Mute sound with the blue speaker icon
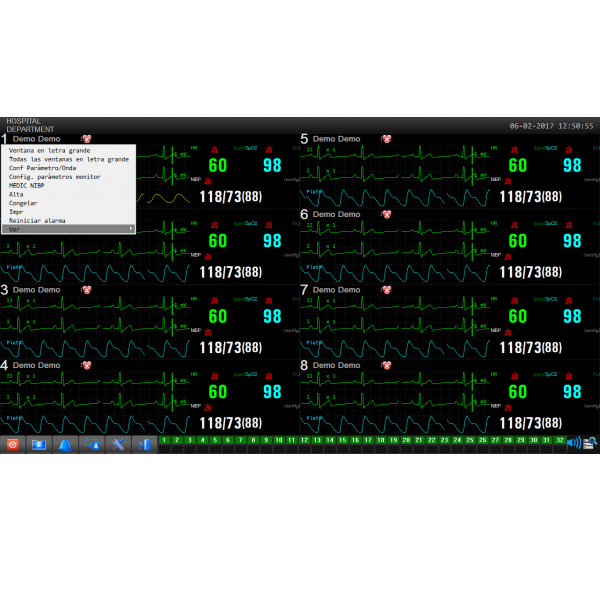 click(574, 443)
